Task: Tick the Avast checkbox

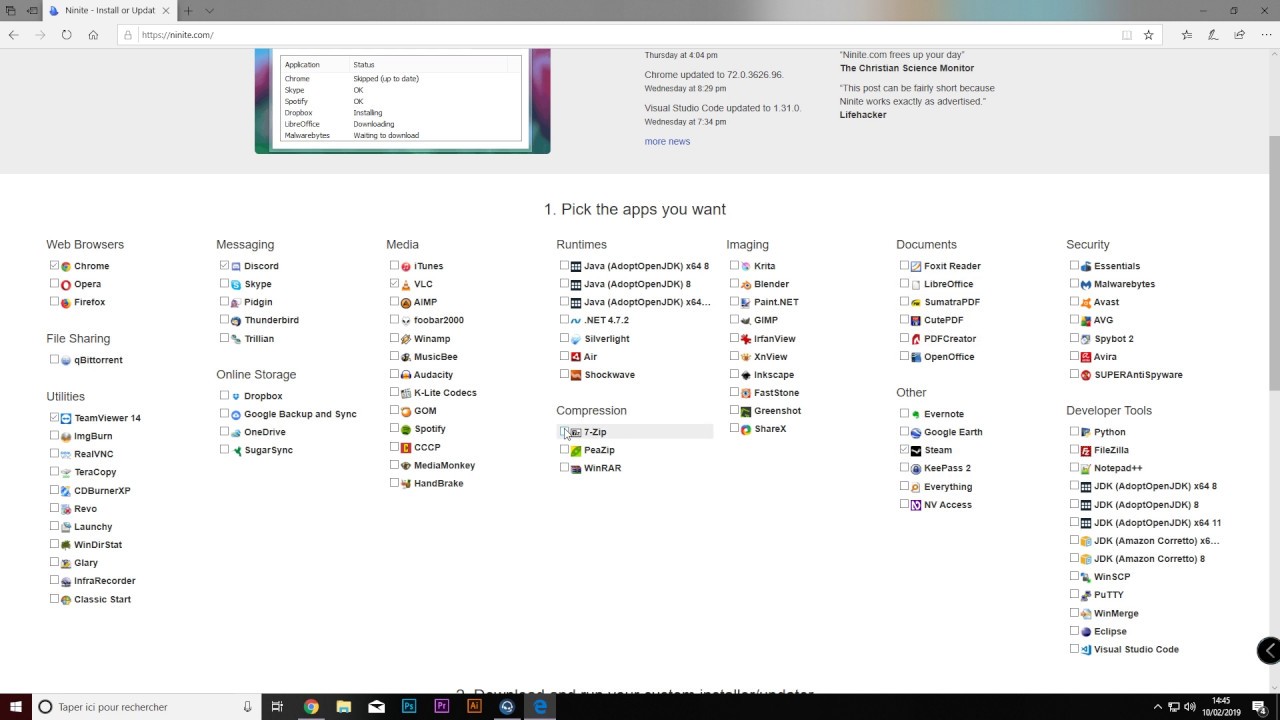Action: [x=1074, y=302]
